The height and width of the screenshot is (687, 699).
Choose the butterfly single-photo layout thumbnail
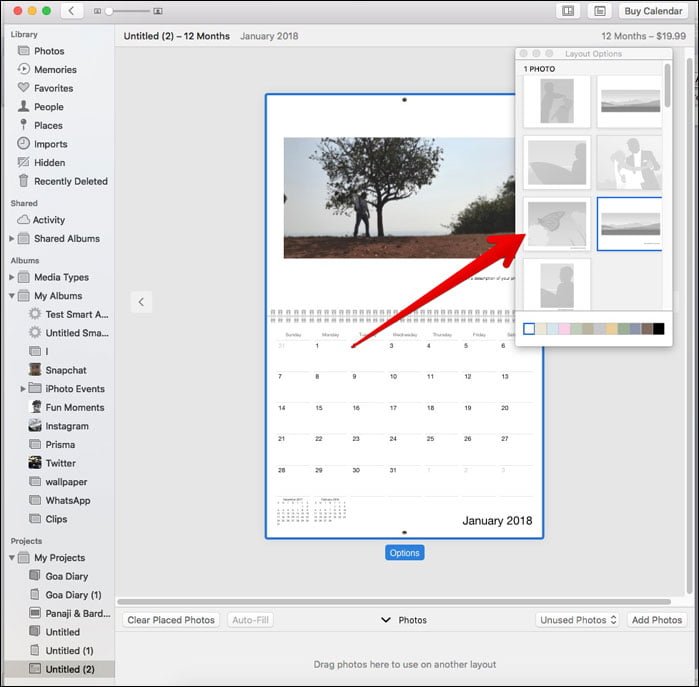pos(557,224)
